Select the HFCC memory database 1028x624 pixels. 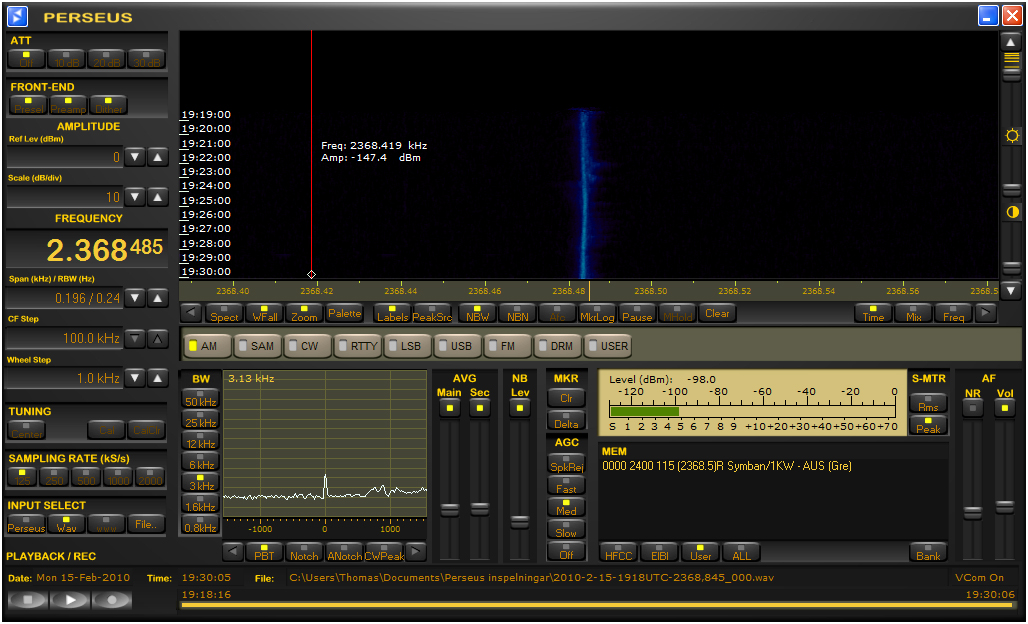619,552
